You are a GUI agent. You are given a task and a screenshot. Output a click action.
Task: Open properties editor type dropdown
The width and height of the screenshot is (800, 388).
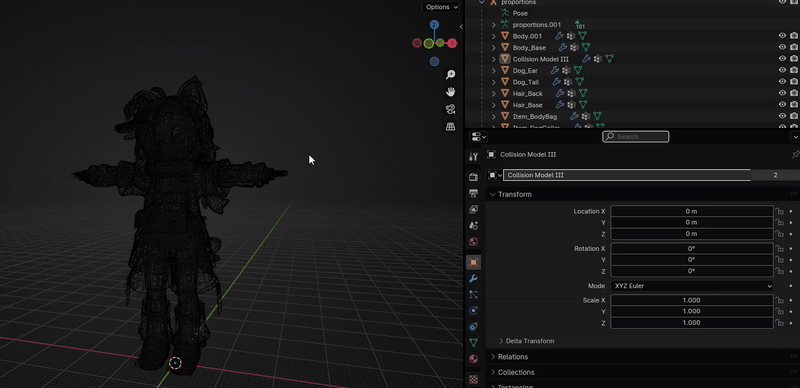479,136
